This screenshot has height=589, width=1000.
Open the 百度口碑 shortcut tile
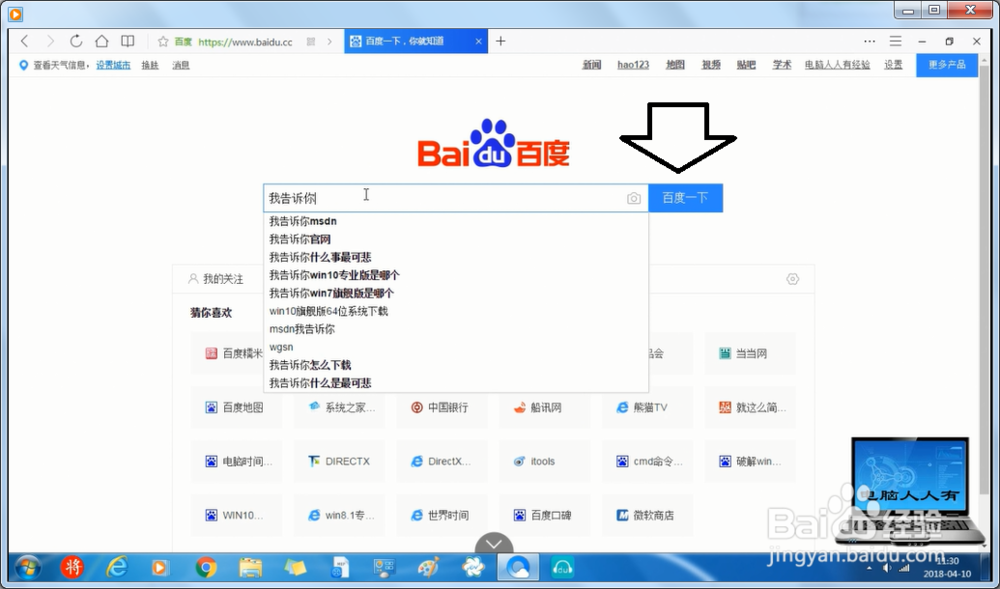pos(544,515)
